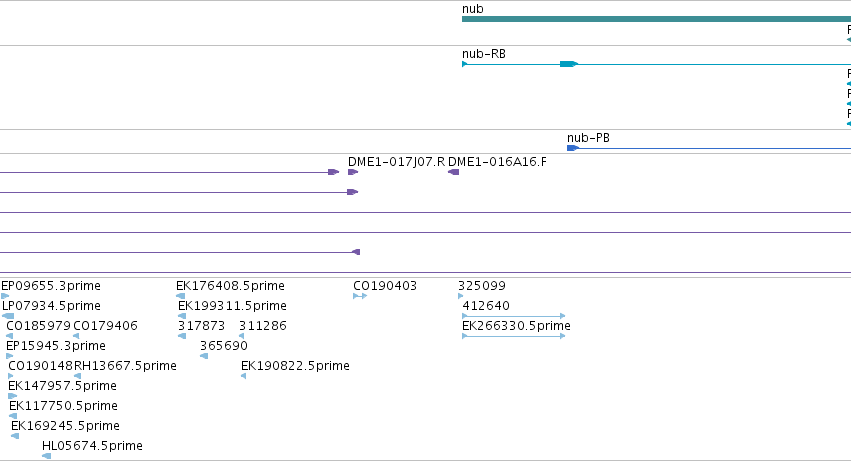Click the 317873 arrow glyph

pos(182,336)
